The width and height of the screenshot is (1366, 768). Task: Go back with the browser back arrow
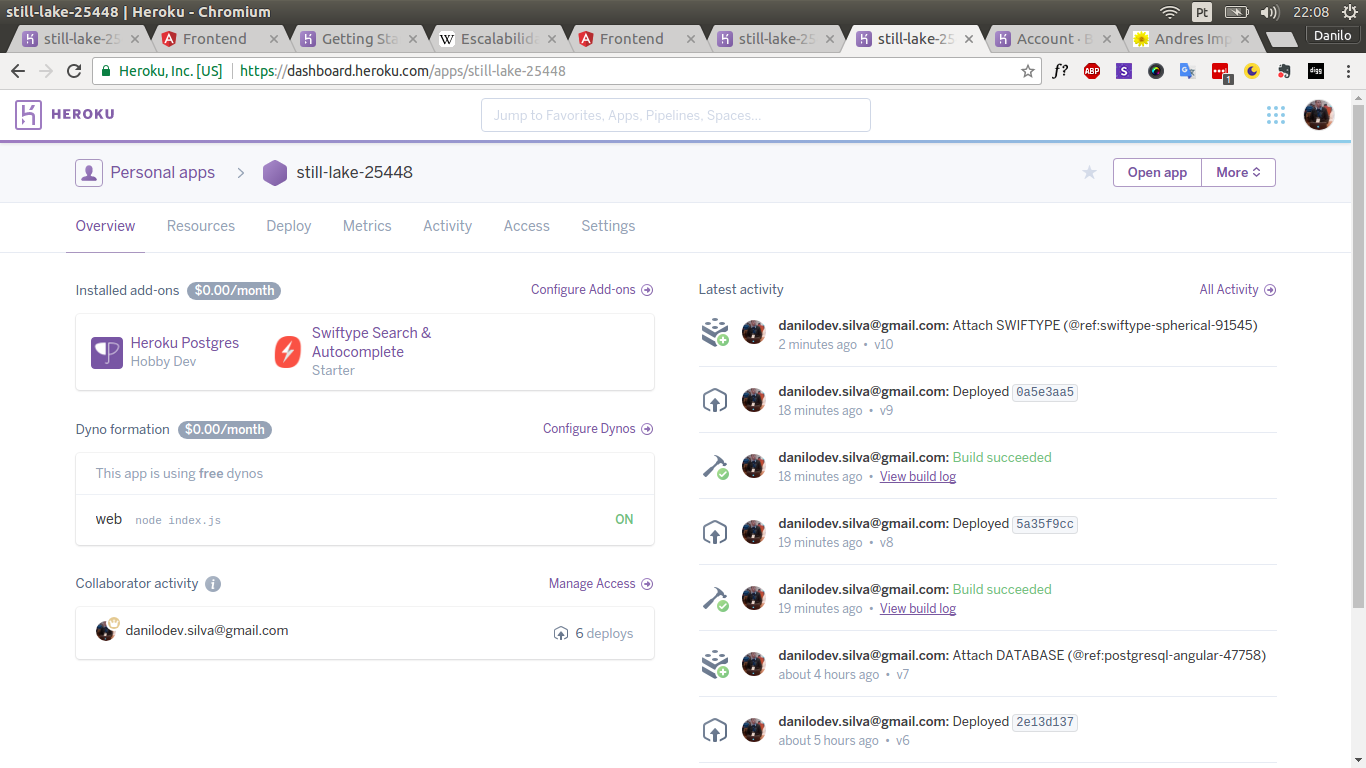[18, 71]
